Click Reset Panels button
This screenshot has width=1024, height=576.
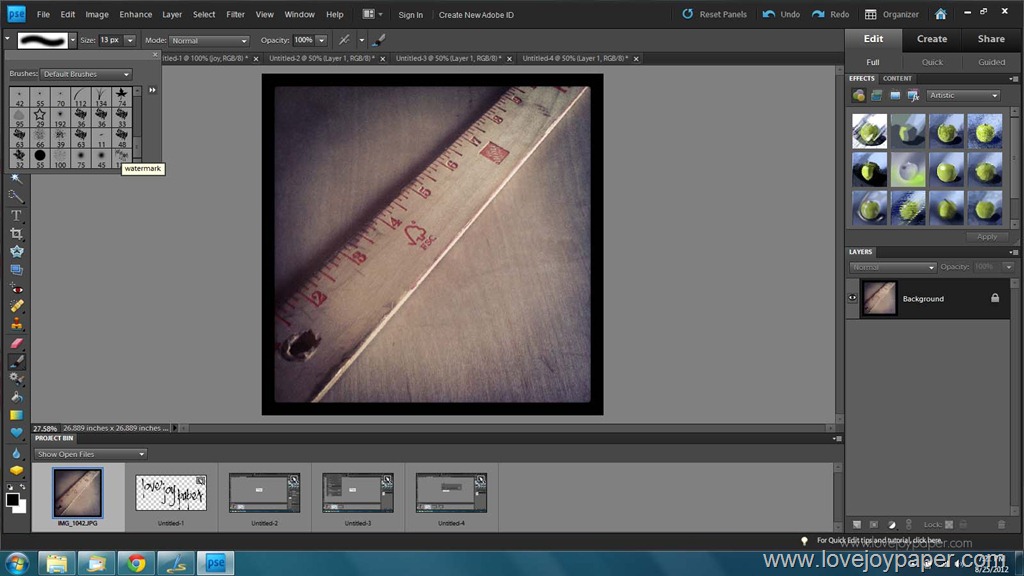pyautogui.click(x=714, y=14)
